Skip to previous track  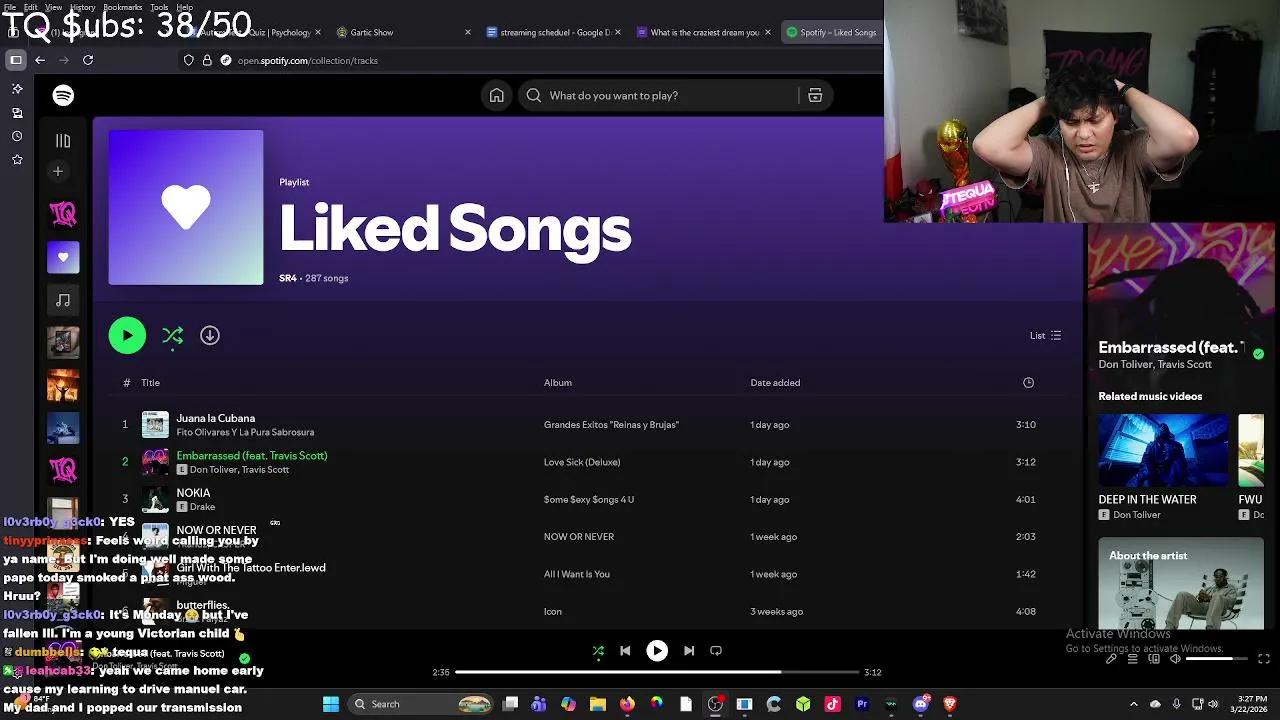625,650
